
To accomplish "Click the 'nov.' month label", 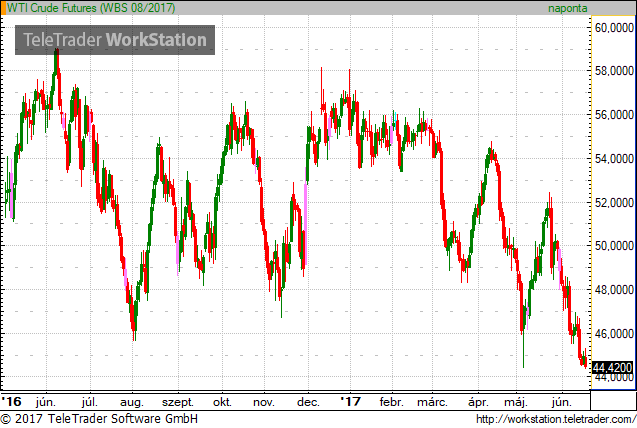I will 264,402.
